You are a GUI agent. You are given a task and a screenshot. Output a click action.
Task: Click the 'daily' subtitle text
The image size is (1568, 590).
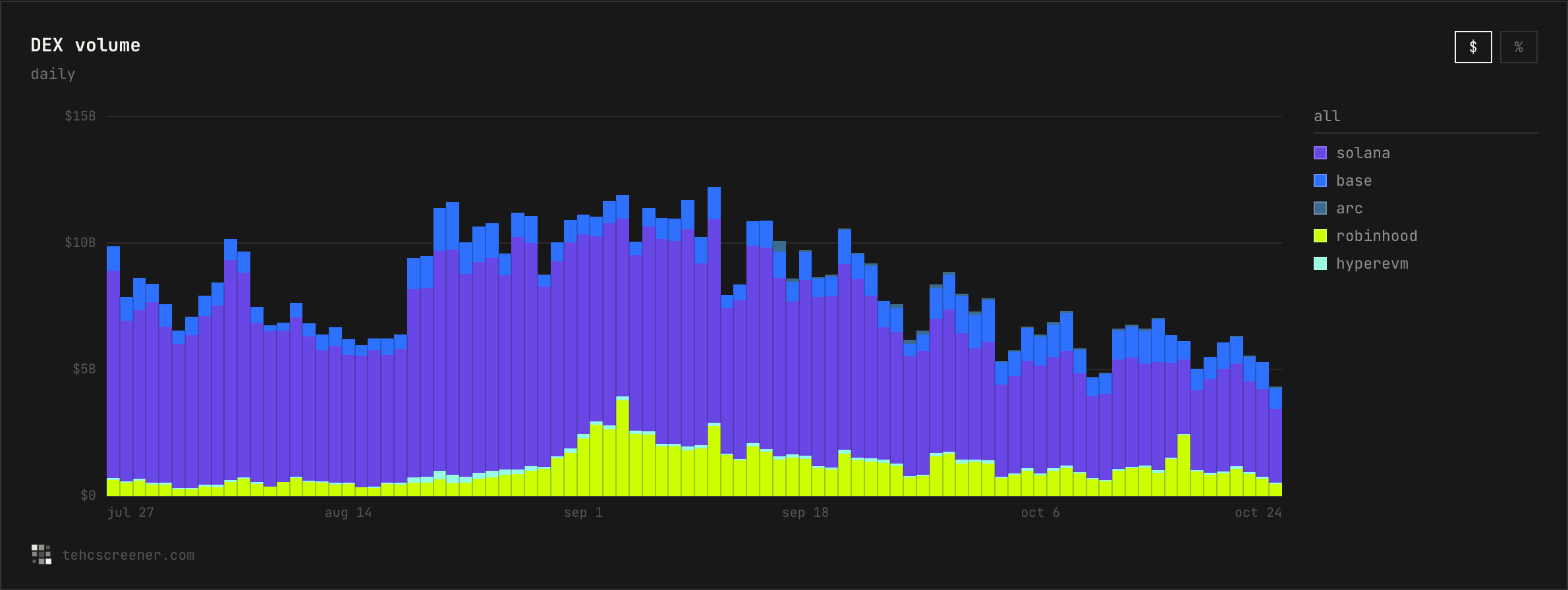click(53, 74)
